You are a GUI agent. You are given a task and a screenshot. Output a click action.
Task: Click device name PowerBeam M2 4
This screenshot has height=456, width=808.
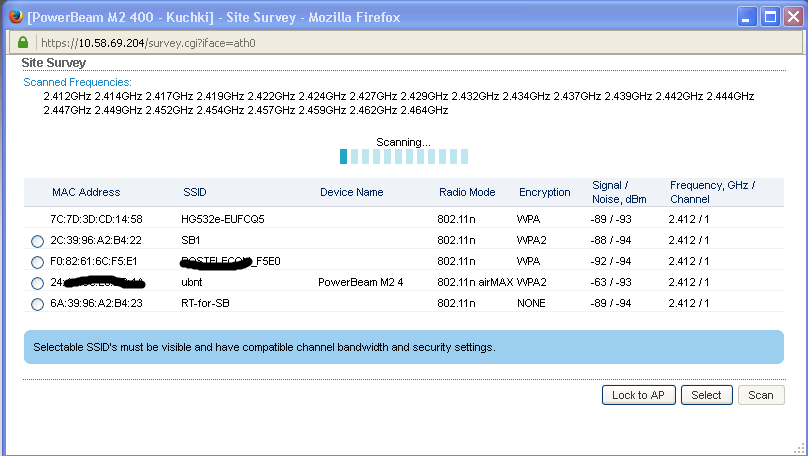[361, 282]
